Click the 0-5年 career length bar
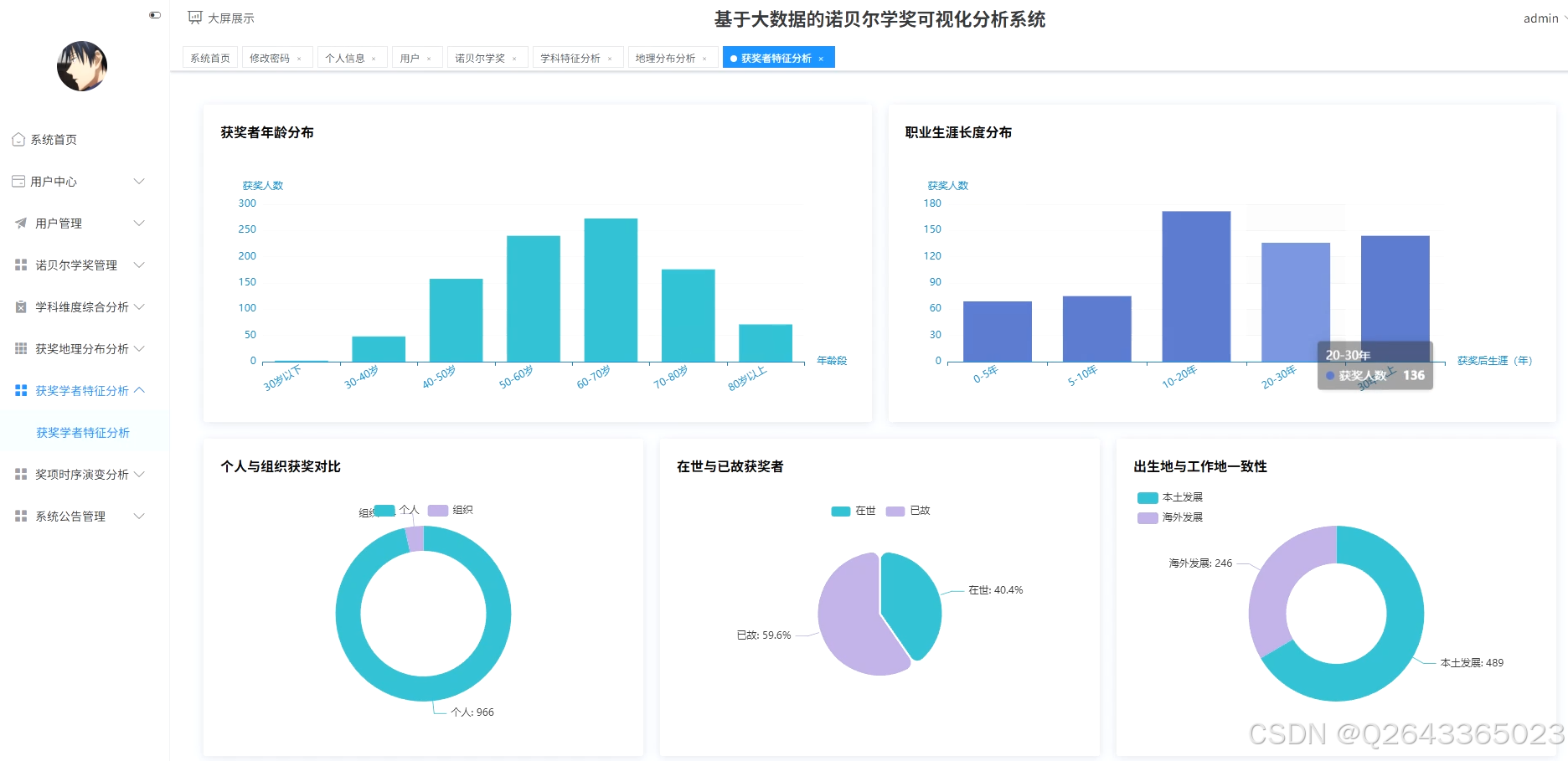The image size is (1568, 761). (x=997, y=332)
